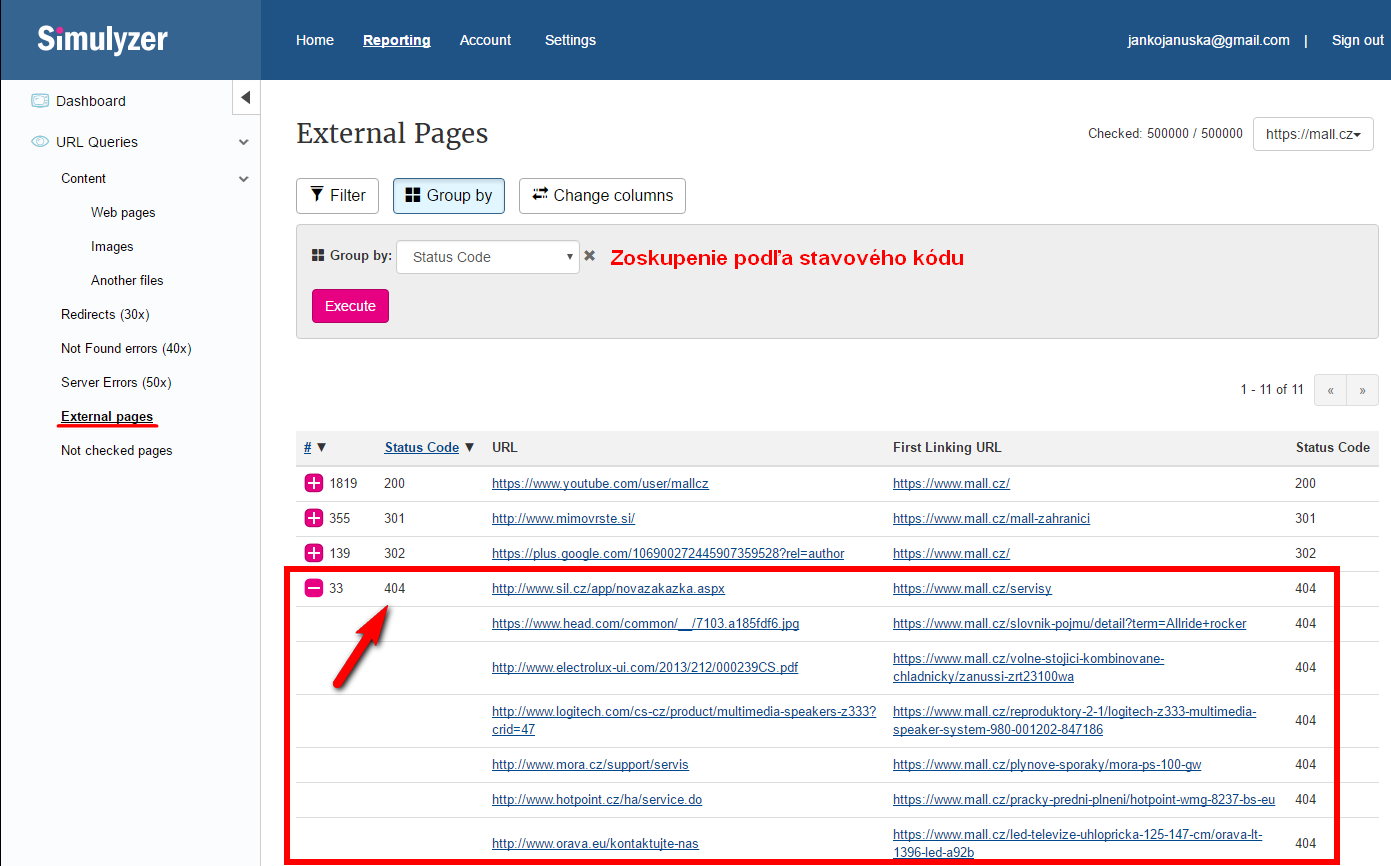Select Images in sidebar
Screen dimensions: 1391x866
pyautogui.click(x=112, y=246)
